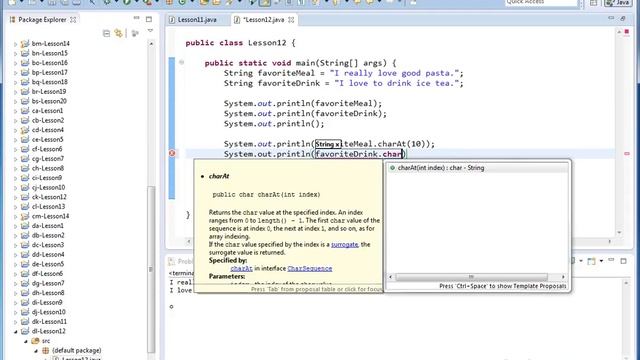640x360 pixels.
Task: Open the charAt link under Specified by
Action: [x=241, y=269]
